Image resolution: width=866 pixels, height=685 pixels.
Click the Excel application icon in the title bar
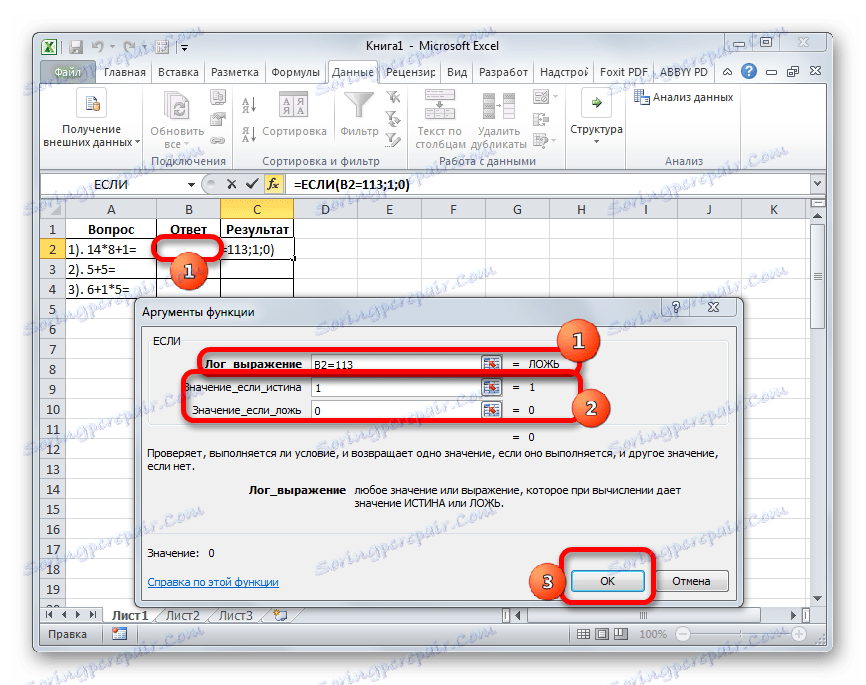(49, 47)
